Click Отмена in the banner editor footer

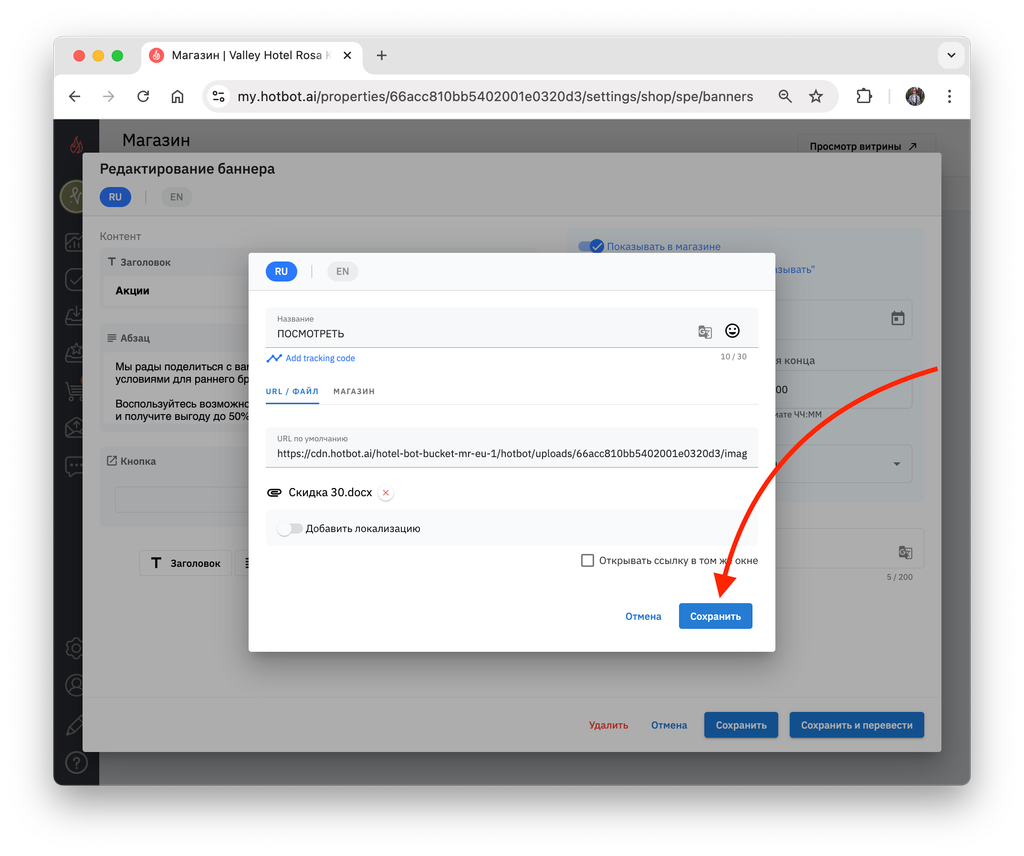(x=669, y=725)
